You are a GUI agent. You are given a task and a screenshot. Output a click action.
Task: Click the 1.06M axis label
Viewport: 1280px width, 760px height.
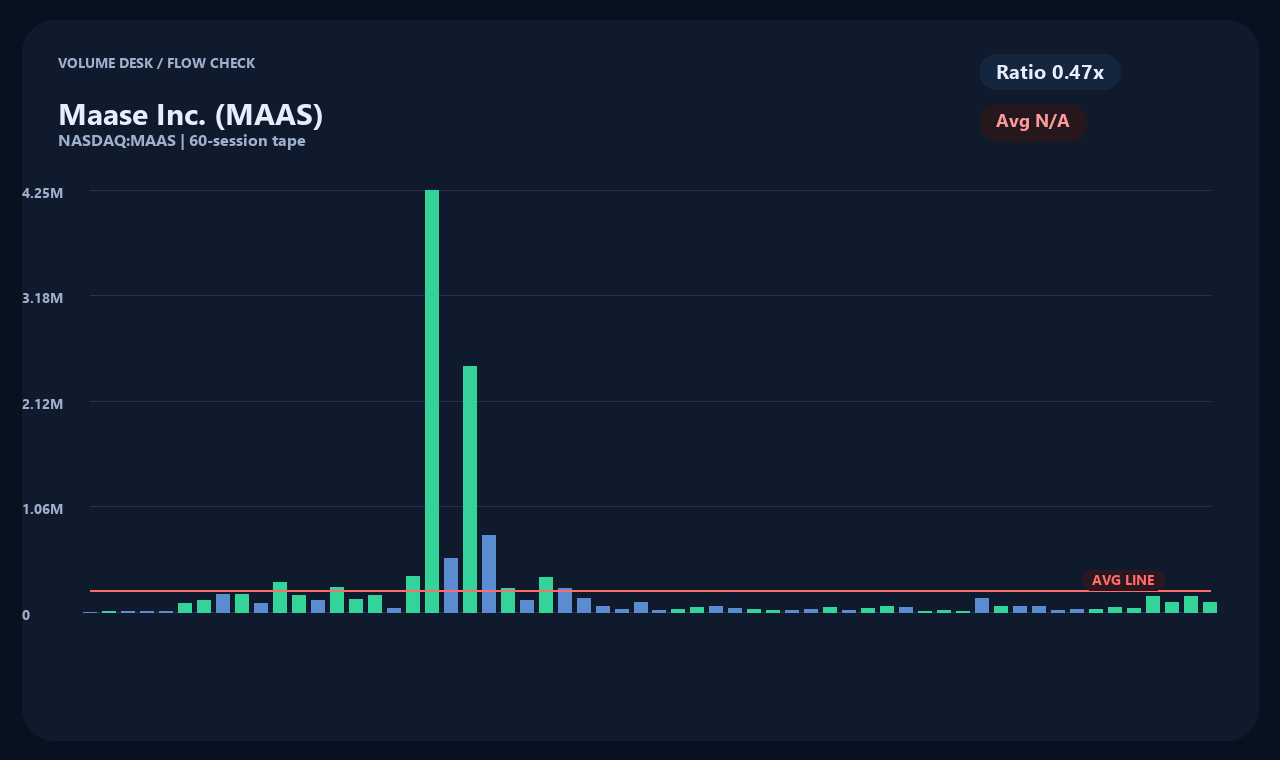[x=42, y=509]
